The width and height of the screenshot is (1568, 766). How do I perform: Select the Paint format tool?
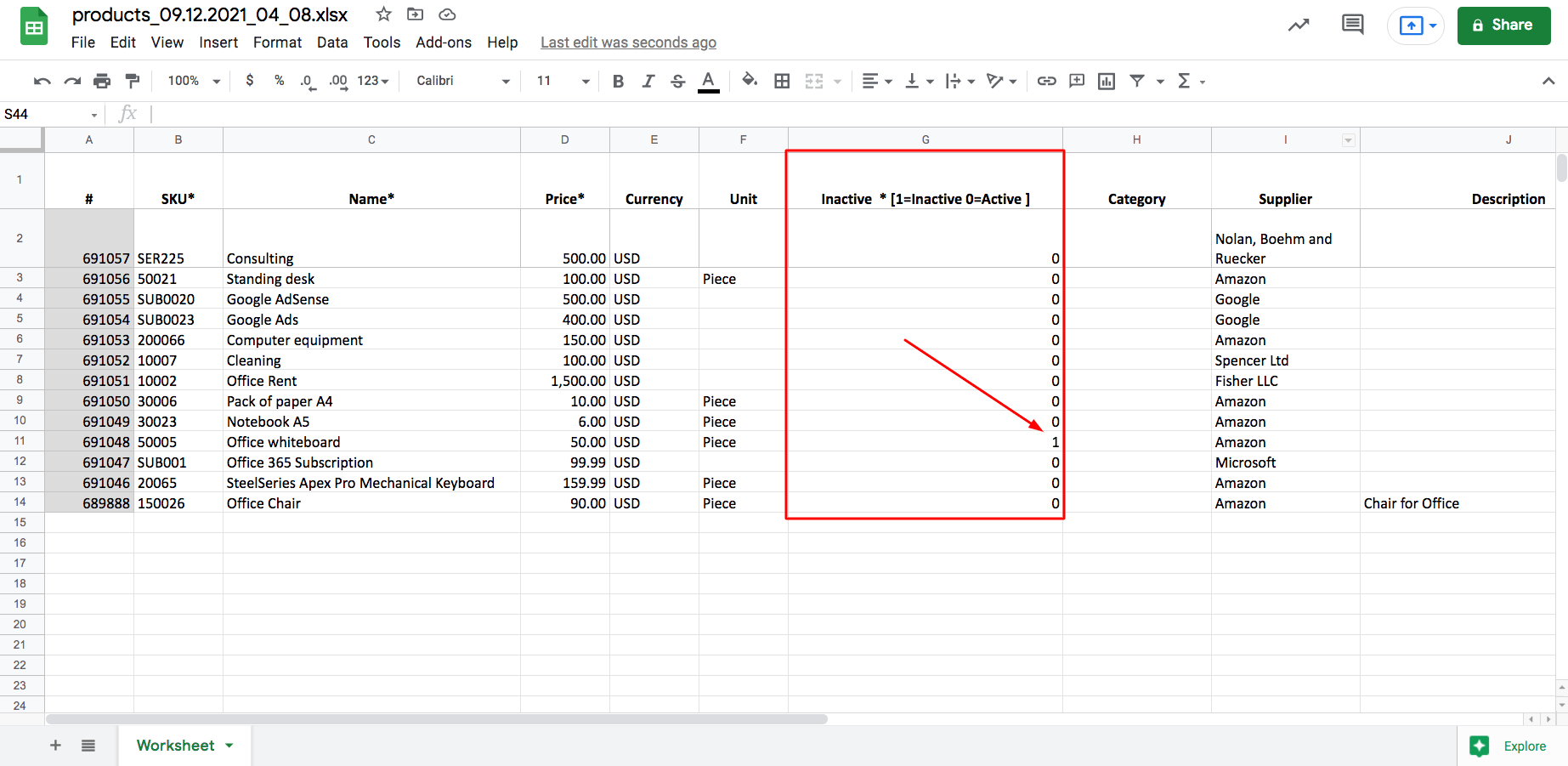tap(132, 81)
